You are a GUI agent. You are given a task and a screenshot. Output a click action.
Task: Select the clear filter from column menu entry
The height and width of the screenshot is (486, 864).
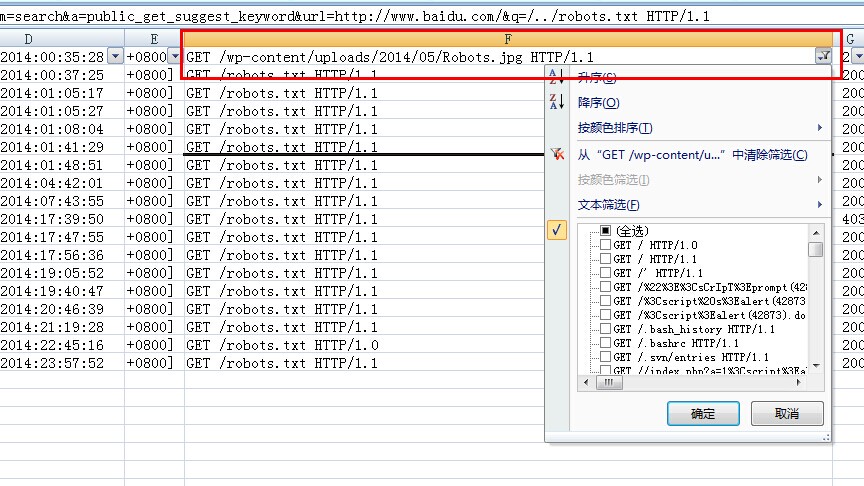[692, 154]
